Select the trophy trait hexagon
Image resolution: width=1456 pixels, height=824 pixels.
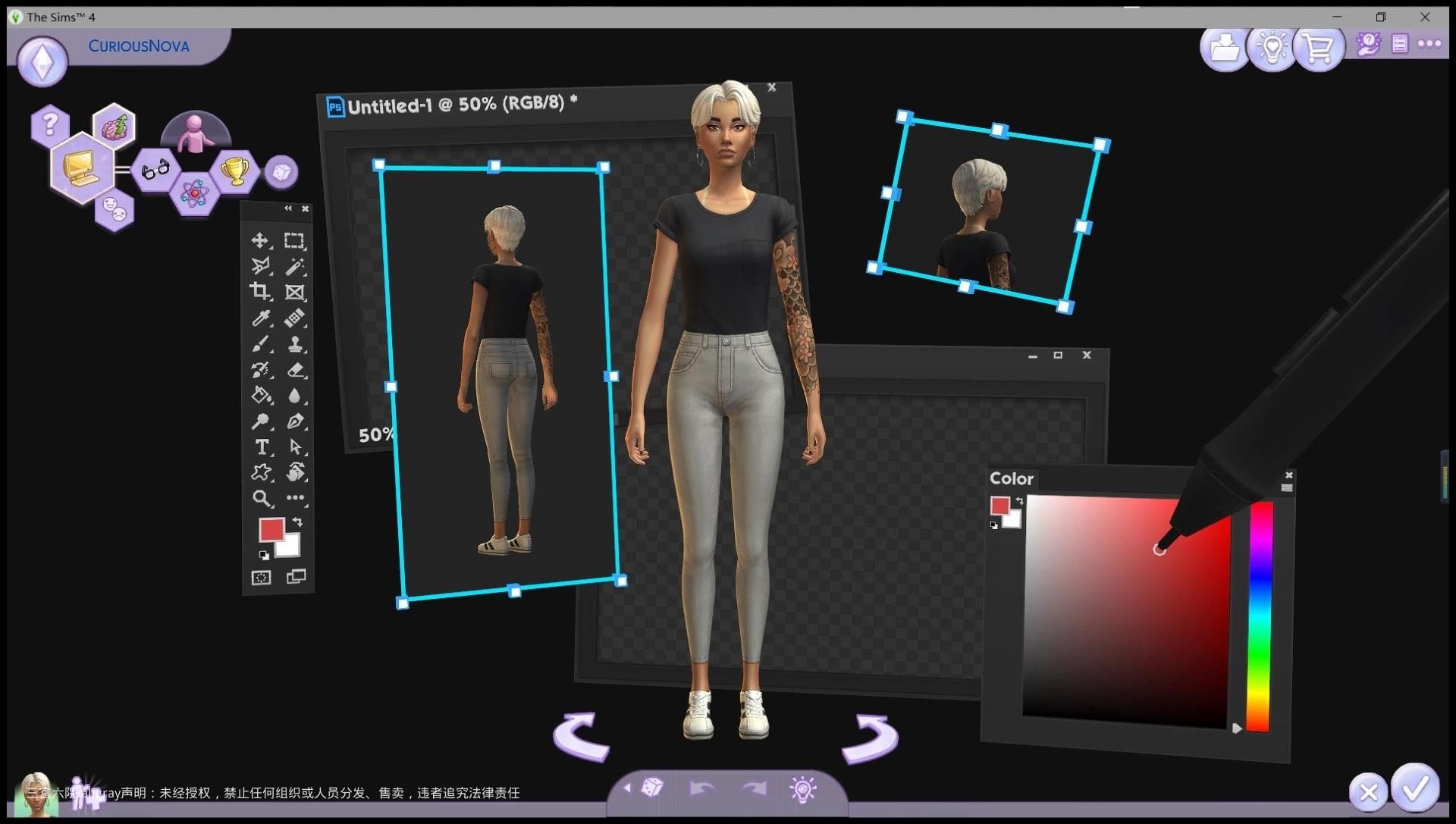235,170
